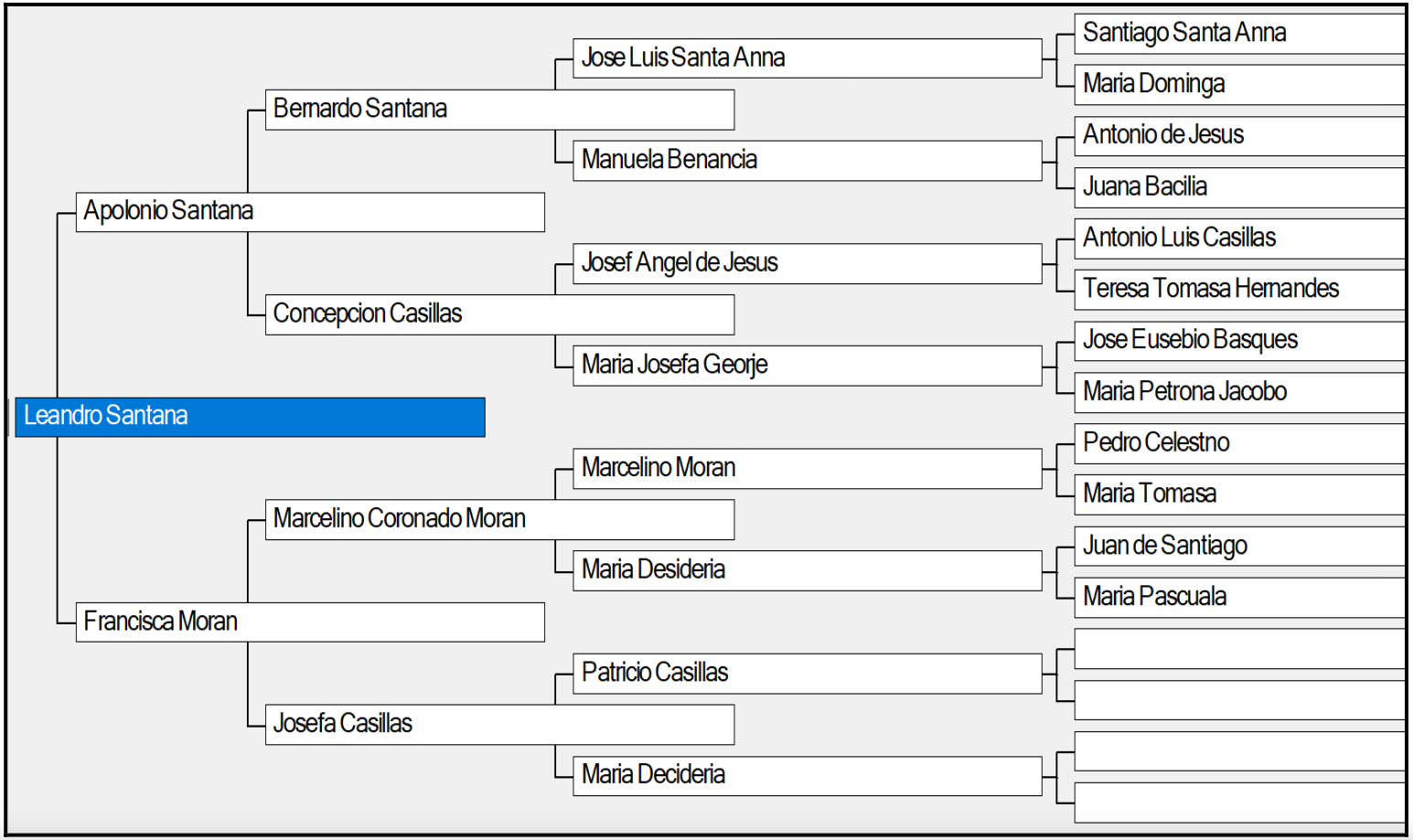The width and height of the screenshot is (1413, 840).
Task: Pick the Manuela Benancia box
Action: [808, 161]
